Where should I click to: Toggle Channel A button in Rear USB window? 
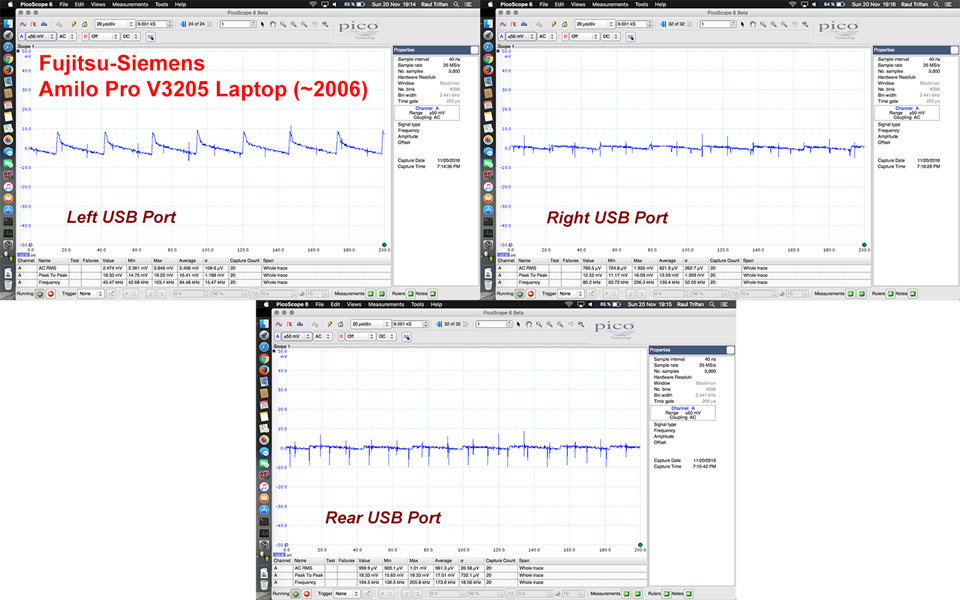(x=277, y=337)
